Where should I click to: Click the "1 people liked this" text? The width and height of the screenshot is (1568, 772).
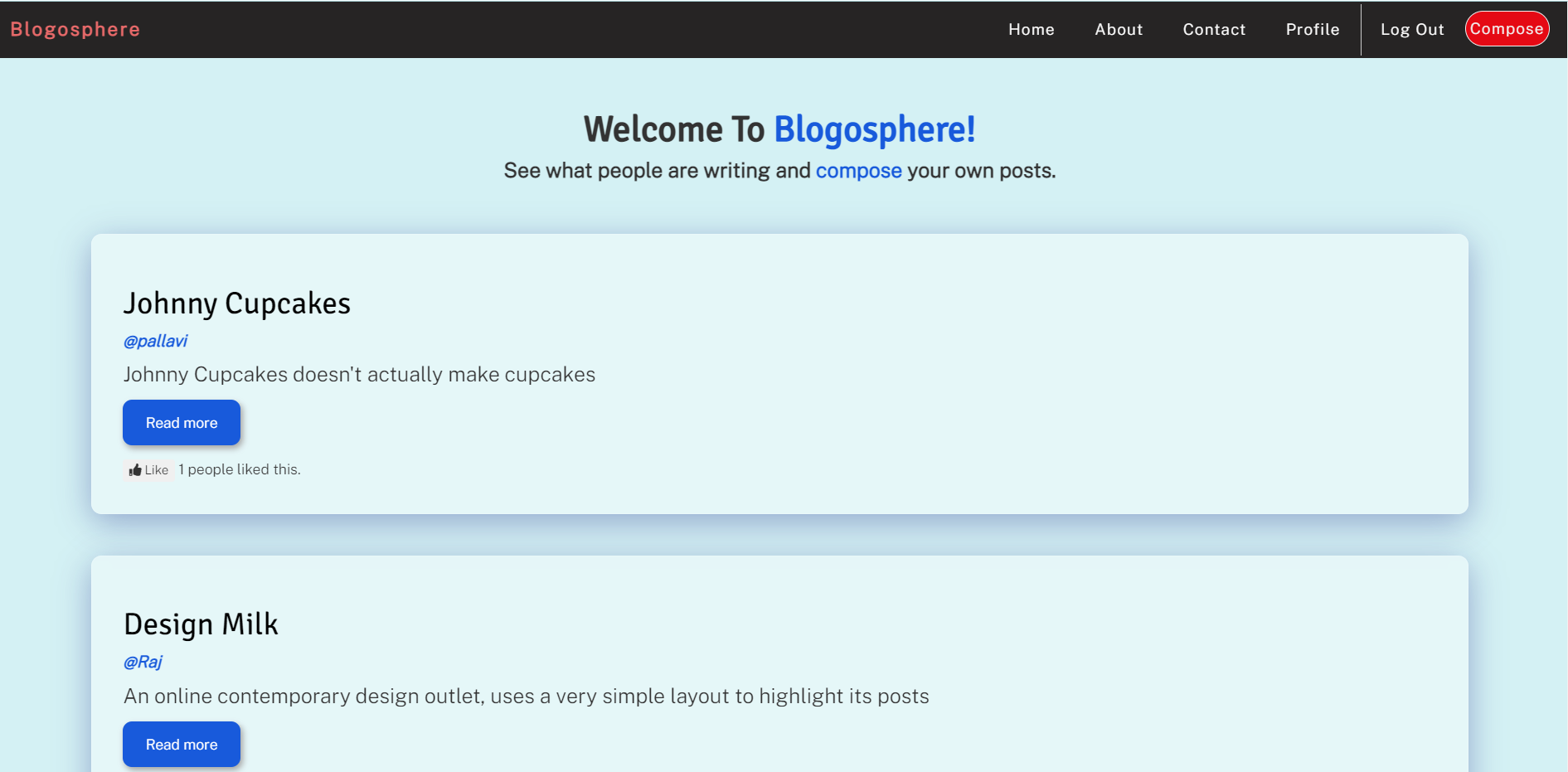coord(240,469)
